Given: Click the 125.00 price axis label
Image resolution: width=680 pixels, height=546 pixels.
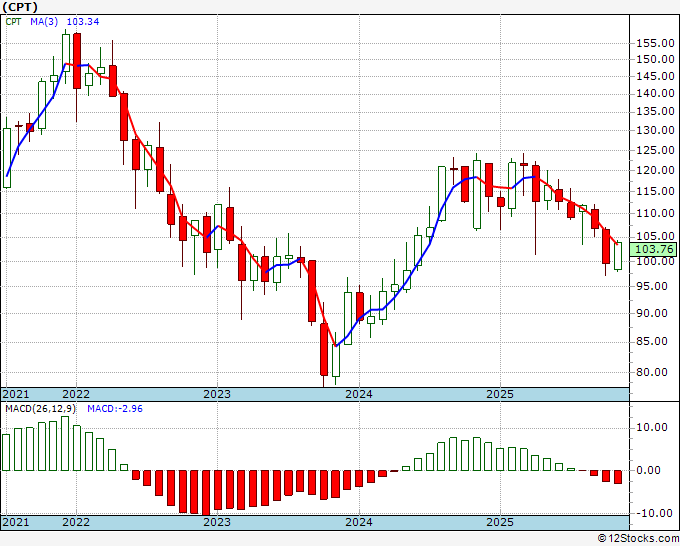Looking at the screenshot, I should [655, 150].
